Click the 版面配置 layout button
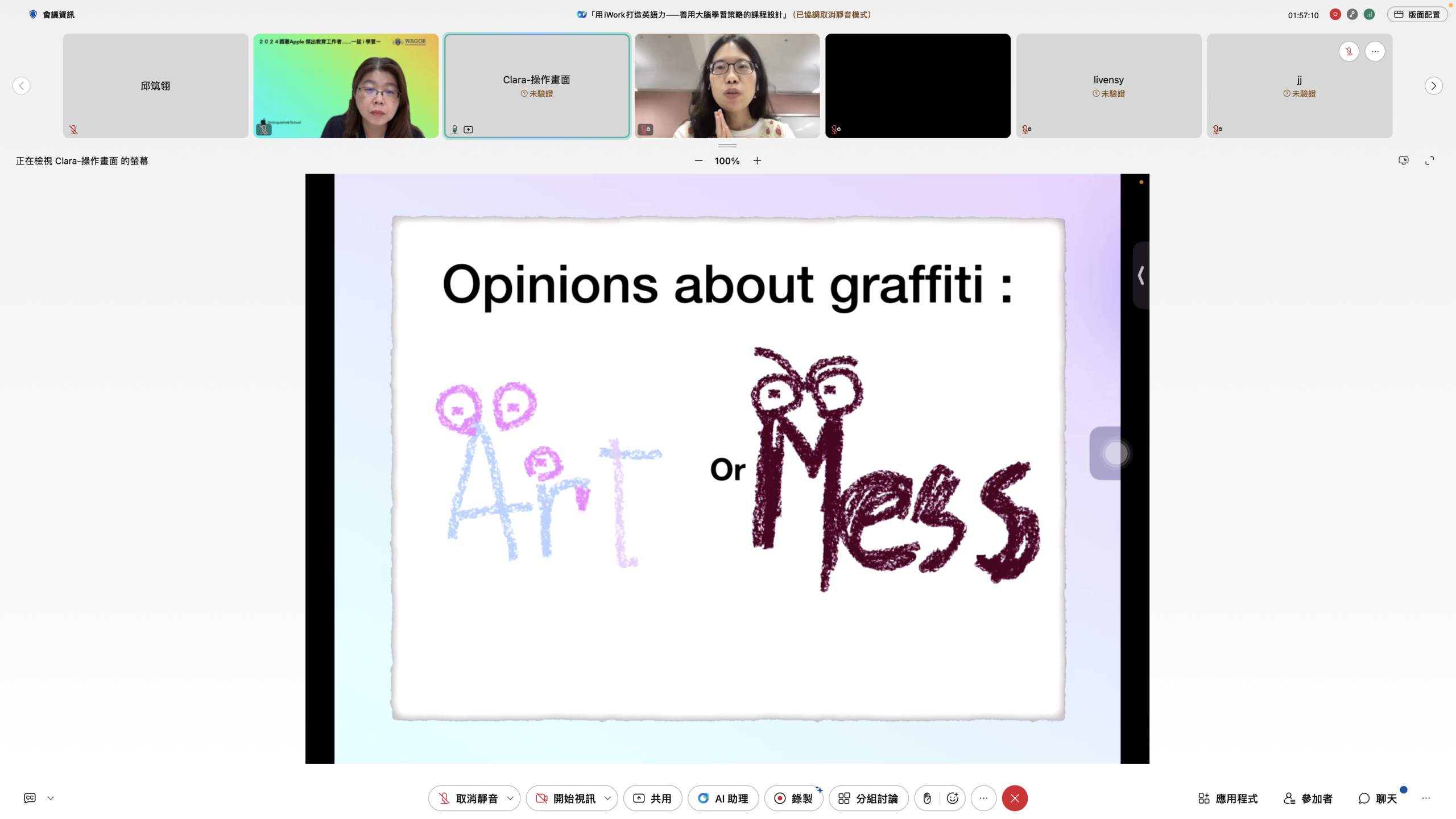The width and height of the screenshot is (1456, 819). tap(1417, 15)
